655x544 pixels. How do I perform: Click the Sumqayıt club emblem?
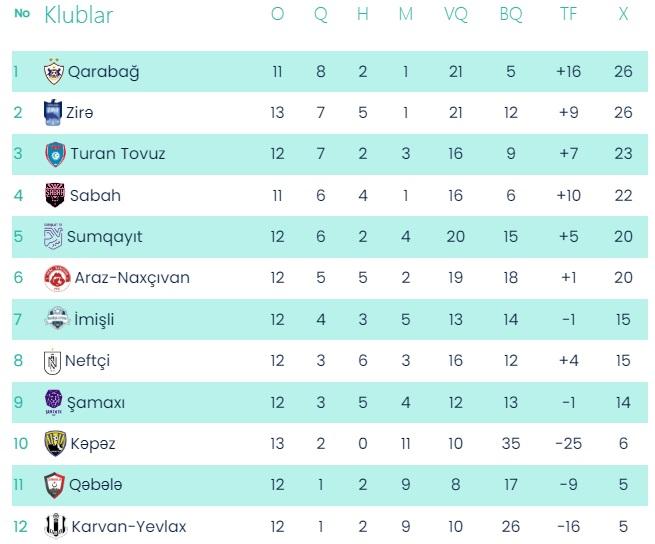pyautogui.click(x=52, y=237)
